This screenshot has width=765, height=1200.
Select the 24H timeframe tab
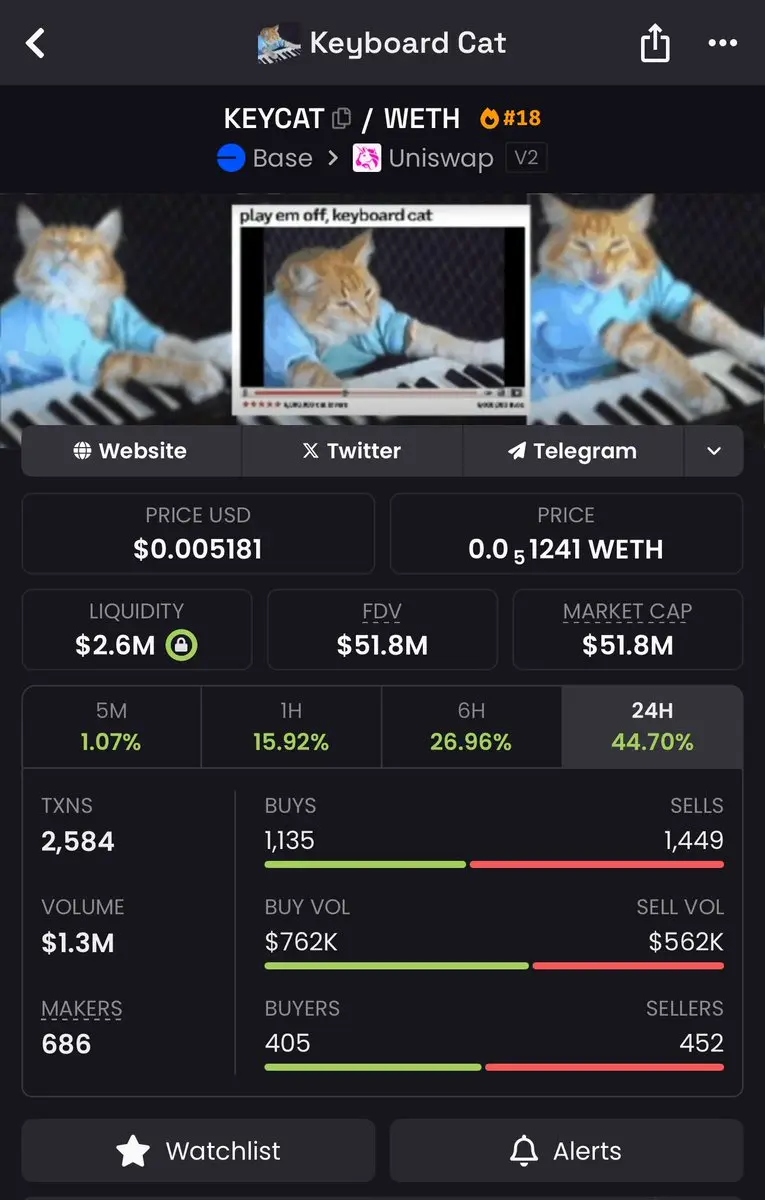[x=652, y=727]
